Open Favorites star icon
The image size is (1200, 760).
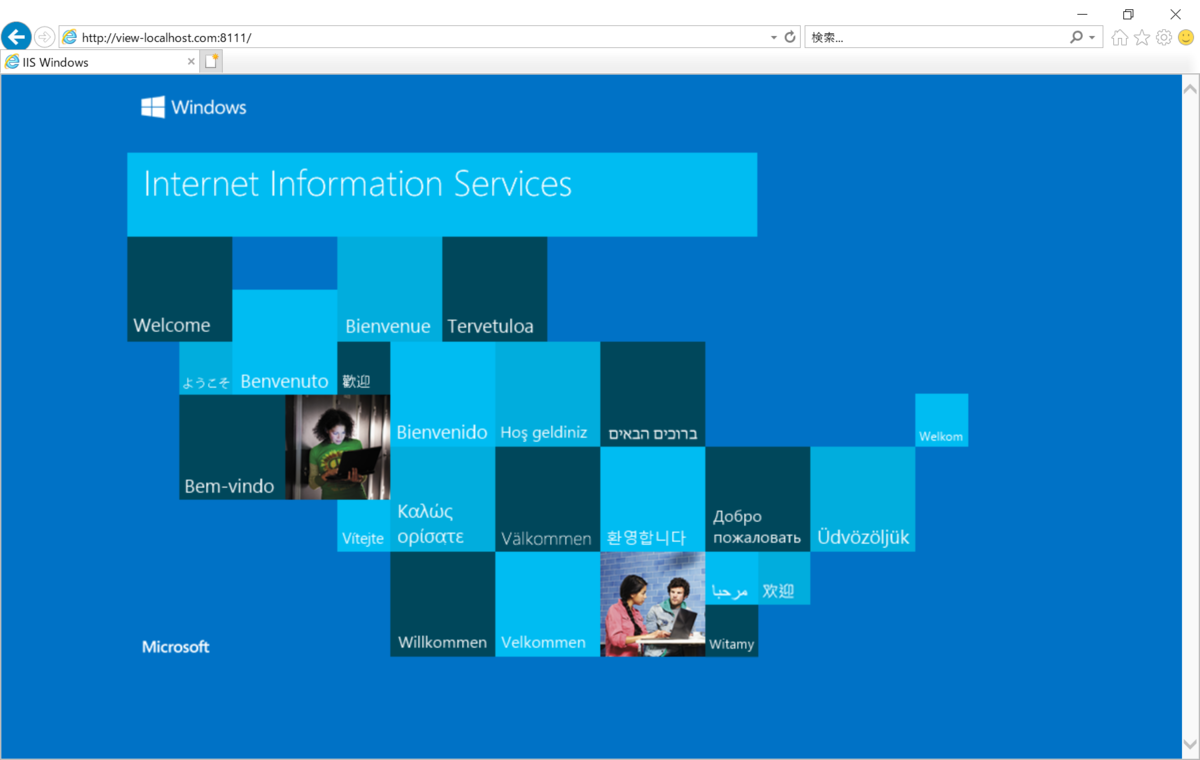click(x=1142, y=37)
